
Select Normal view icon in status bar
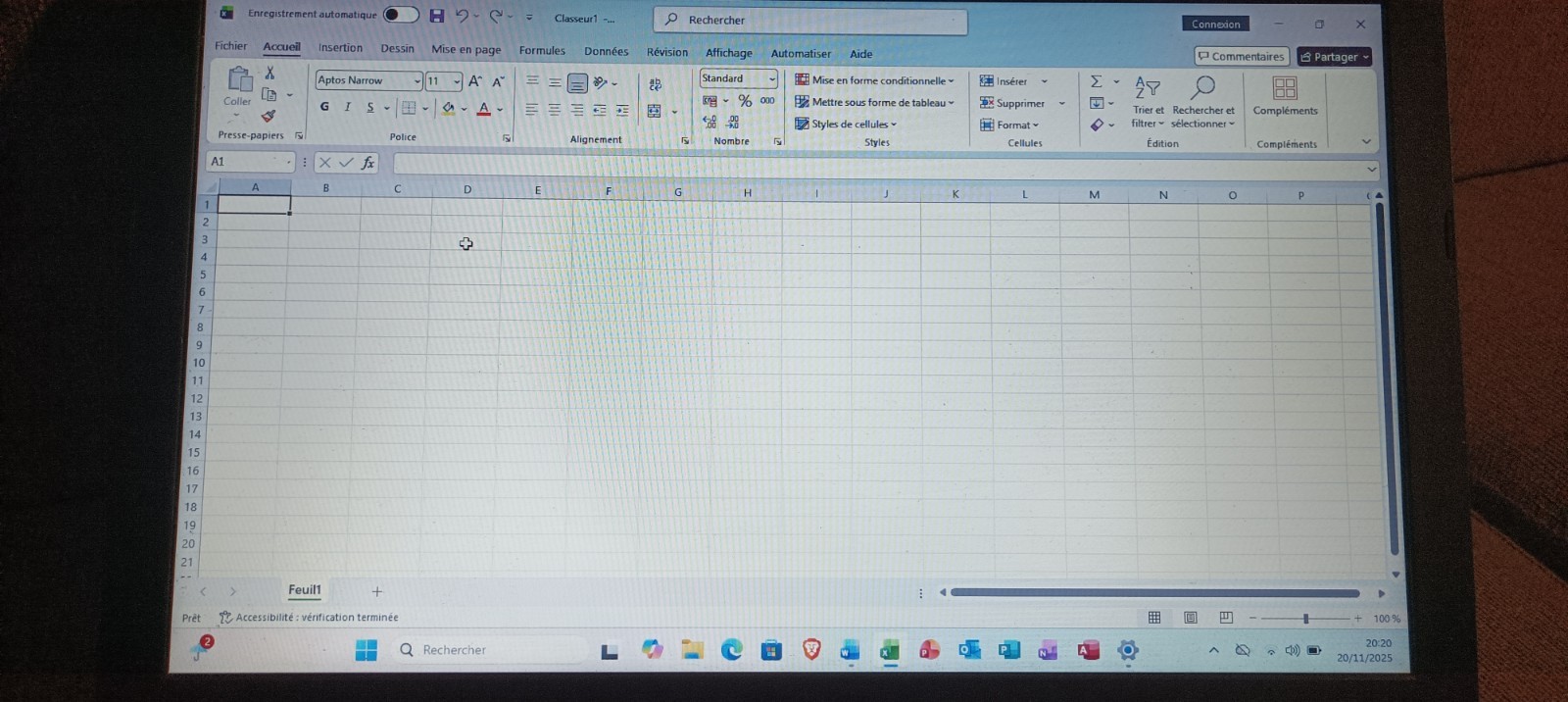pos(1154,618)
